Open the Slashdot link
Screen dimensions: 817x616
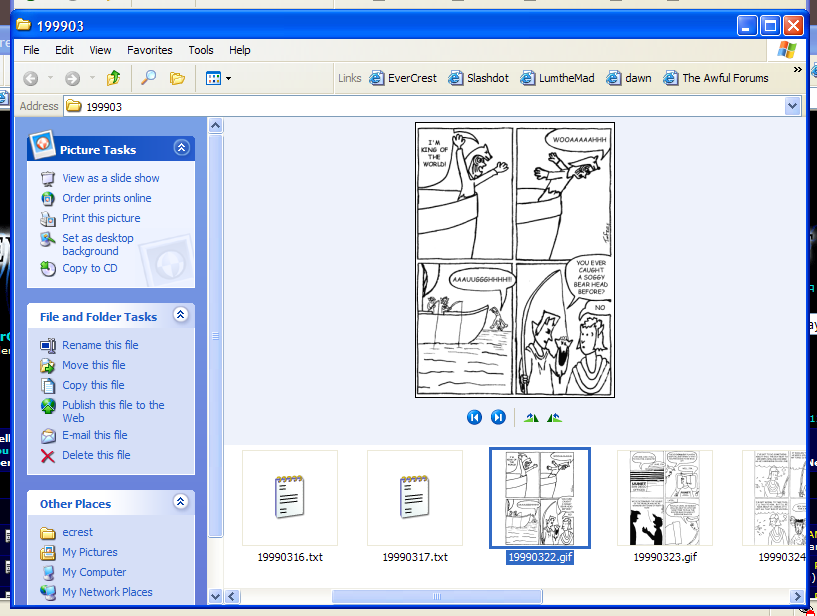[478, 78]
